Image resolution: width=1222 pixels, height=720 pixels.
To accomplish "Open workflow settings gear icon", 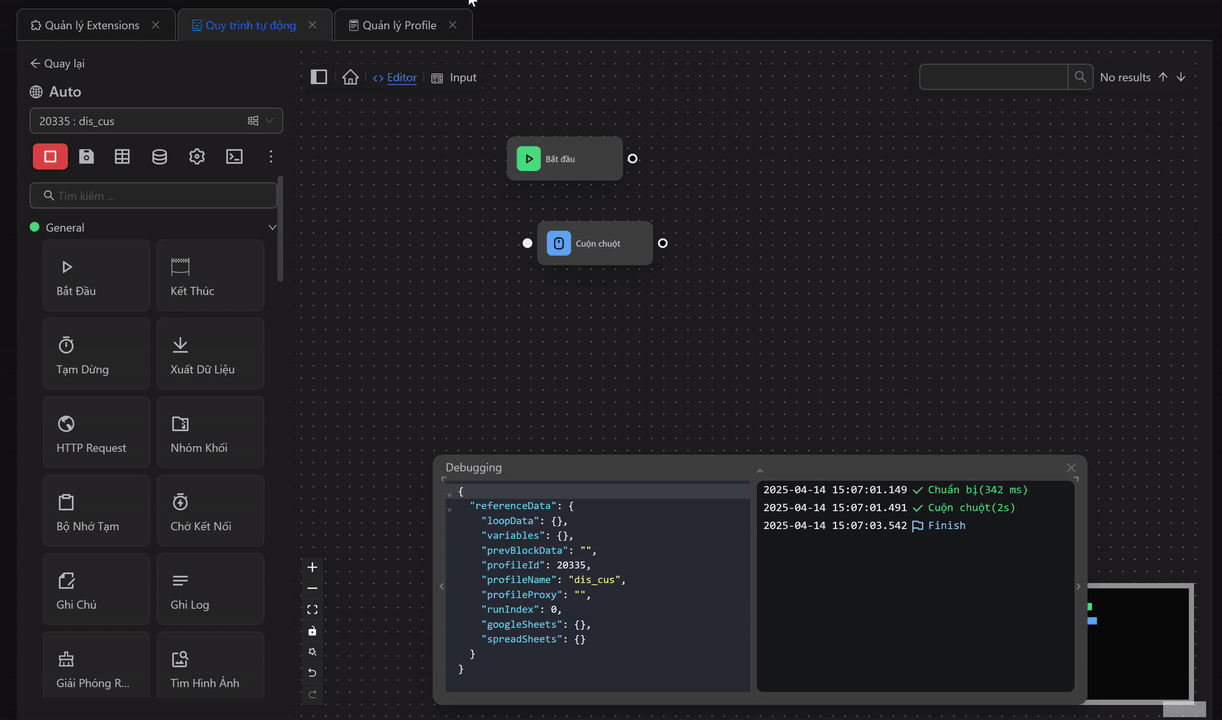I will coord(197,156).
